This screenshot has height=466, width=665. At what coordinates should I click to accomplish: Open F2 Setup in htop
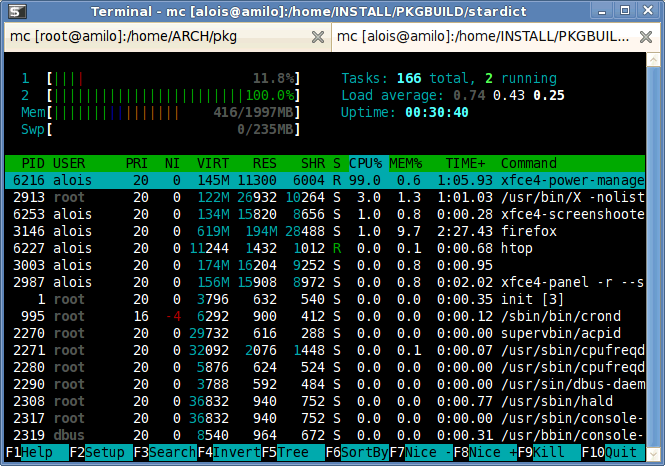click(98, 452)
